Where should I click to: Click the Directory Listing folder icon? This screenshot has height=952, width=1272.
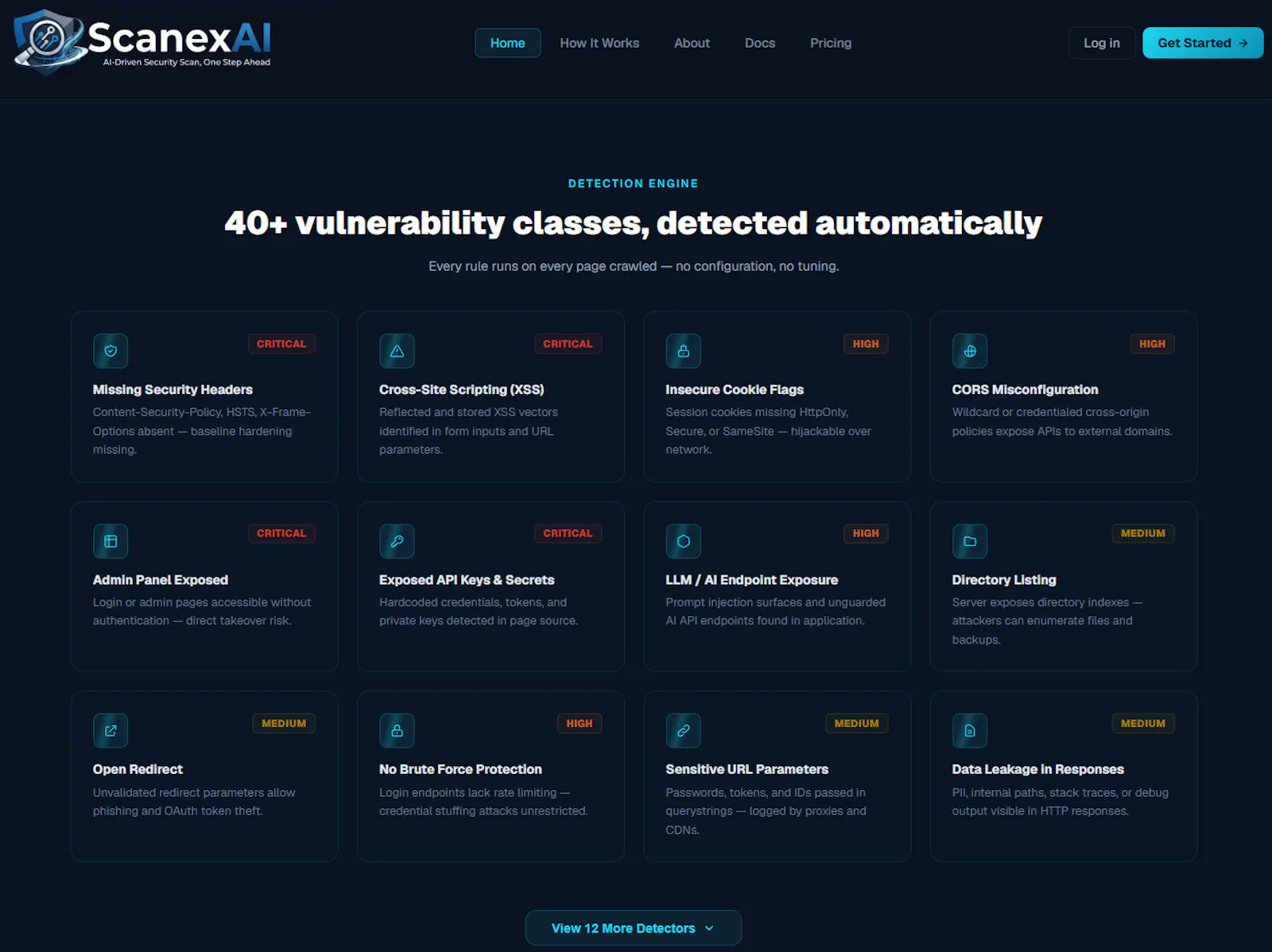pos(970,541)
